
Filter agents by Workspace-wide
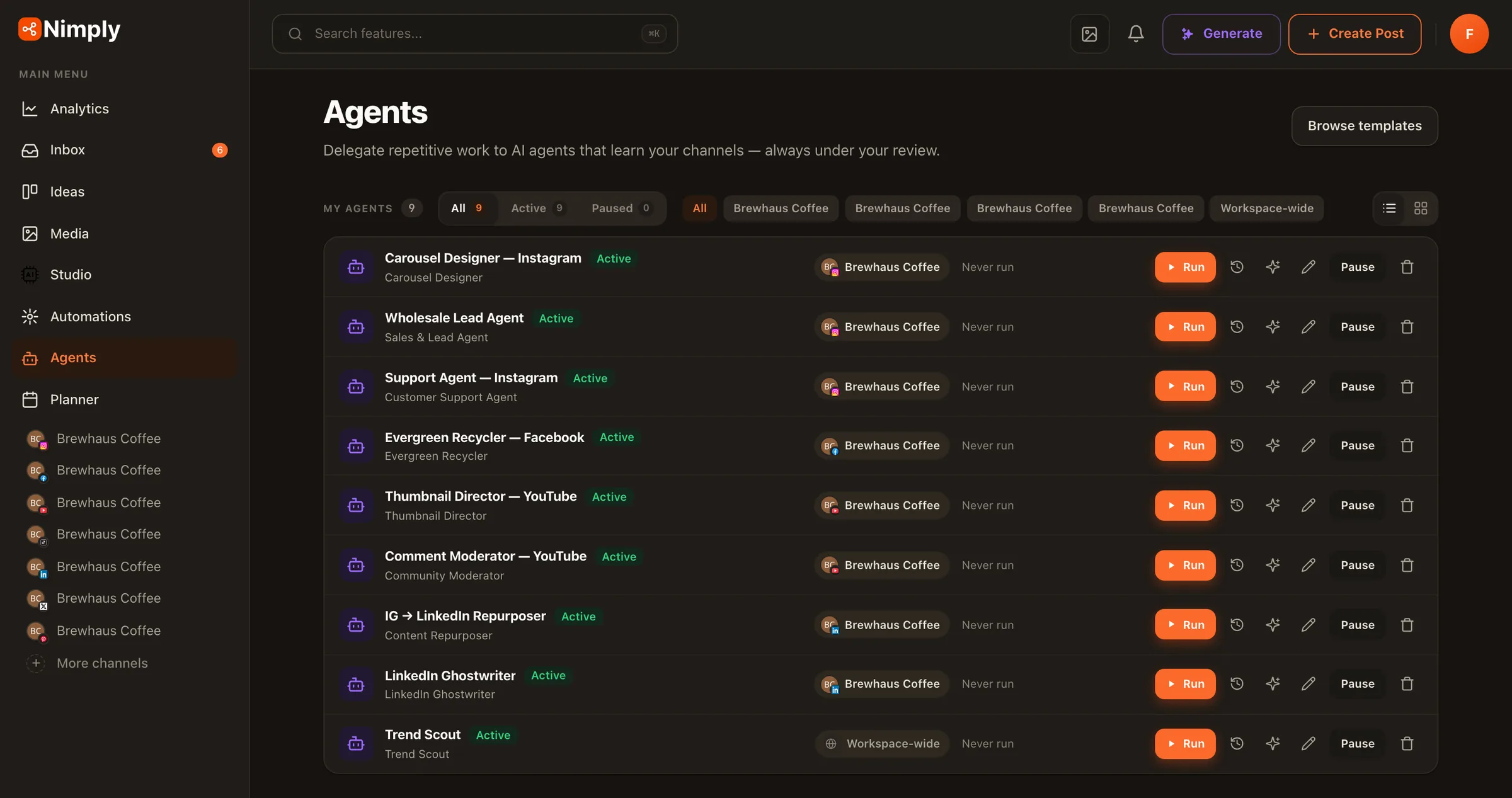click(x=1266, y=208)
